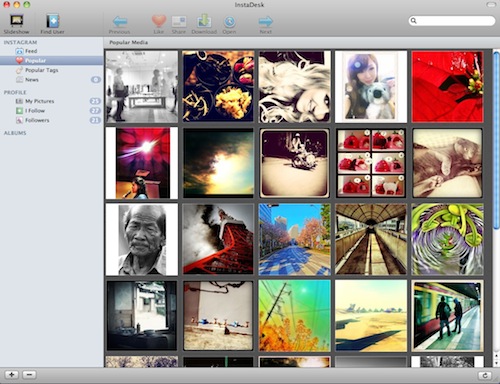Click the vertical scrollbar of the photo grid
Viewport: 500px width, 384px height.
(496, 140)
